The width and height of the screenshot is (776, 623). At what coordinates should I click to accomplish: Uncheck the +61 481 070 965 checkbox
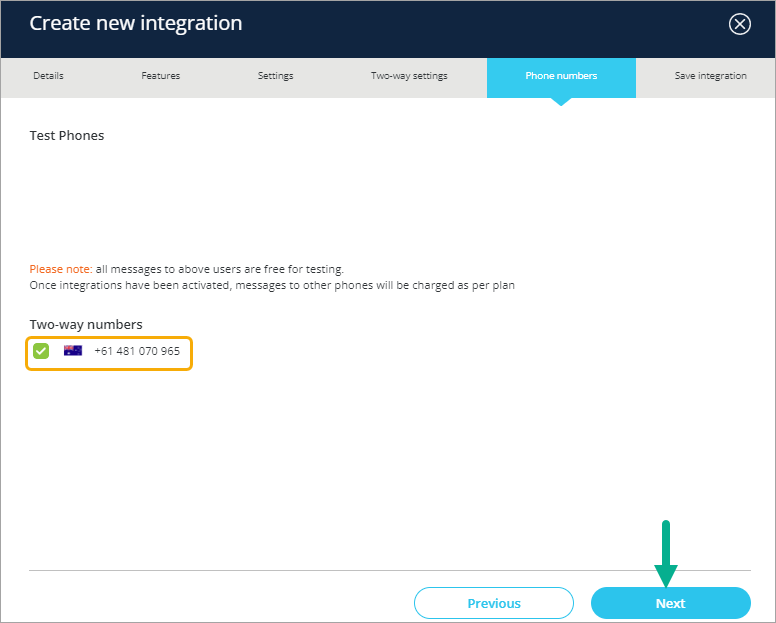pos(41,351)
